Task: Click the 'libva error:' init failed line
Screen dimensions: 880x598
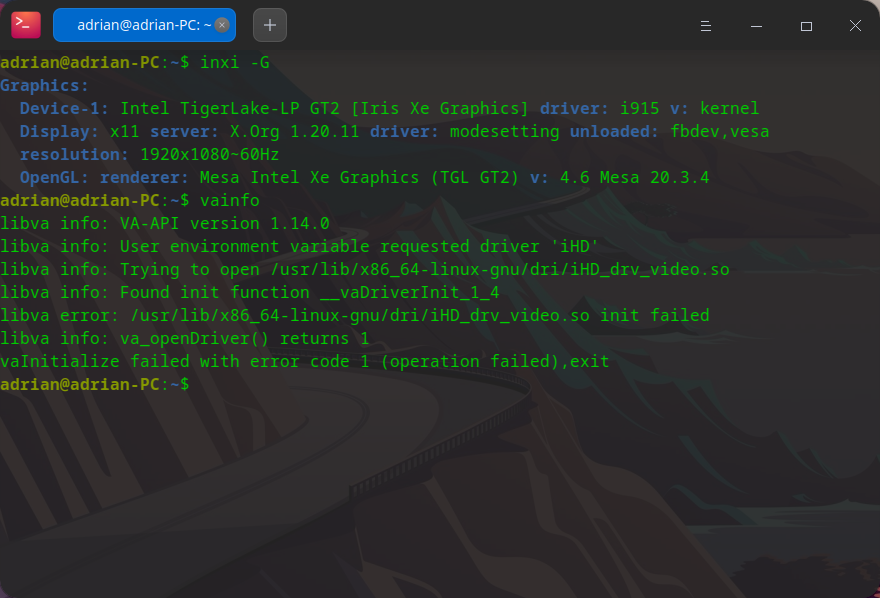Action: pyautogui.click(x=355, y=315)
